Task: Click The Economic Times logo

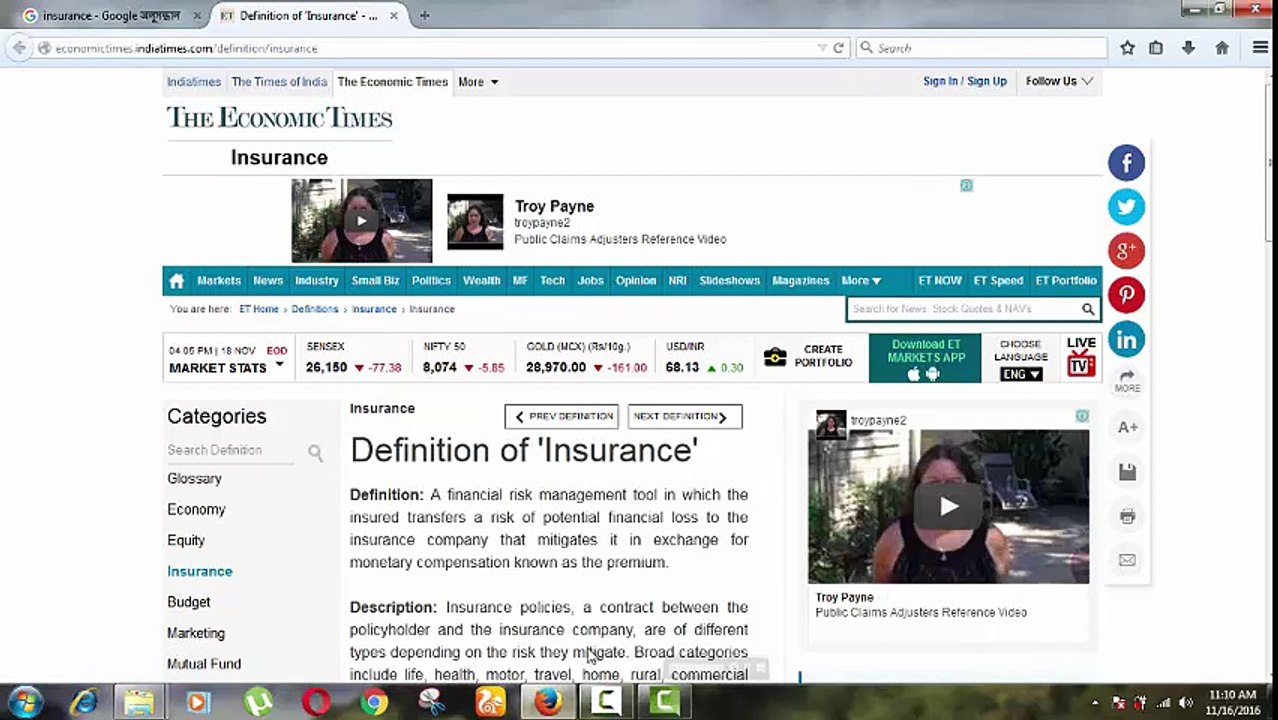Action: pos(279,118)
